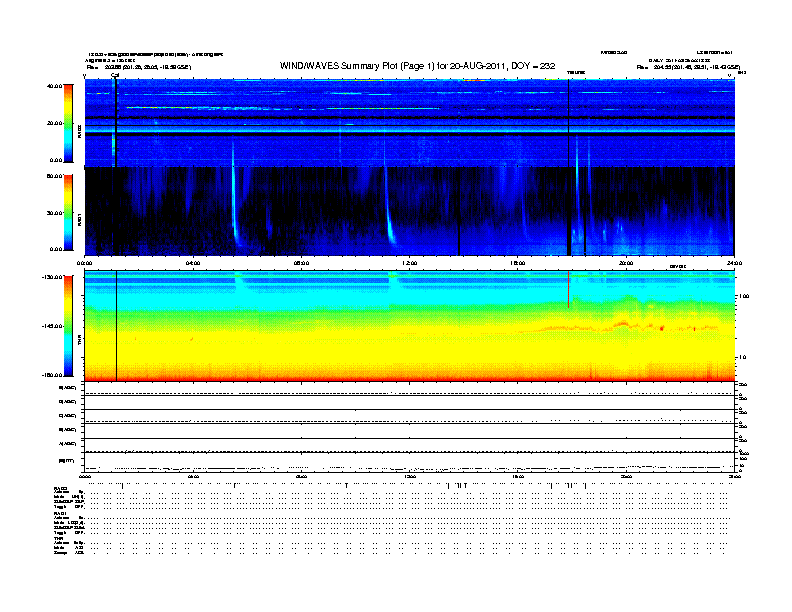This screenshot has height=612, width=792.
Task: Click the -145.00 label on TNR scale
Action: pos(52,326)
